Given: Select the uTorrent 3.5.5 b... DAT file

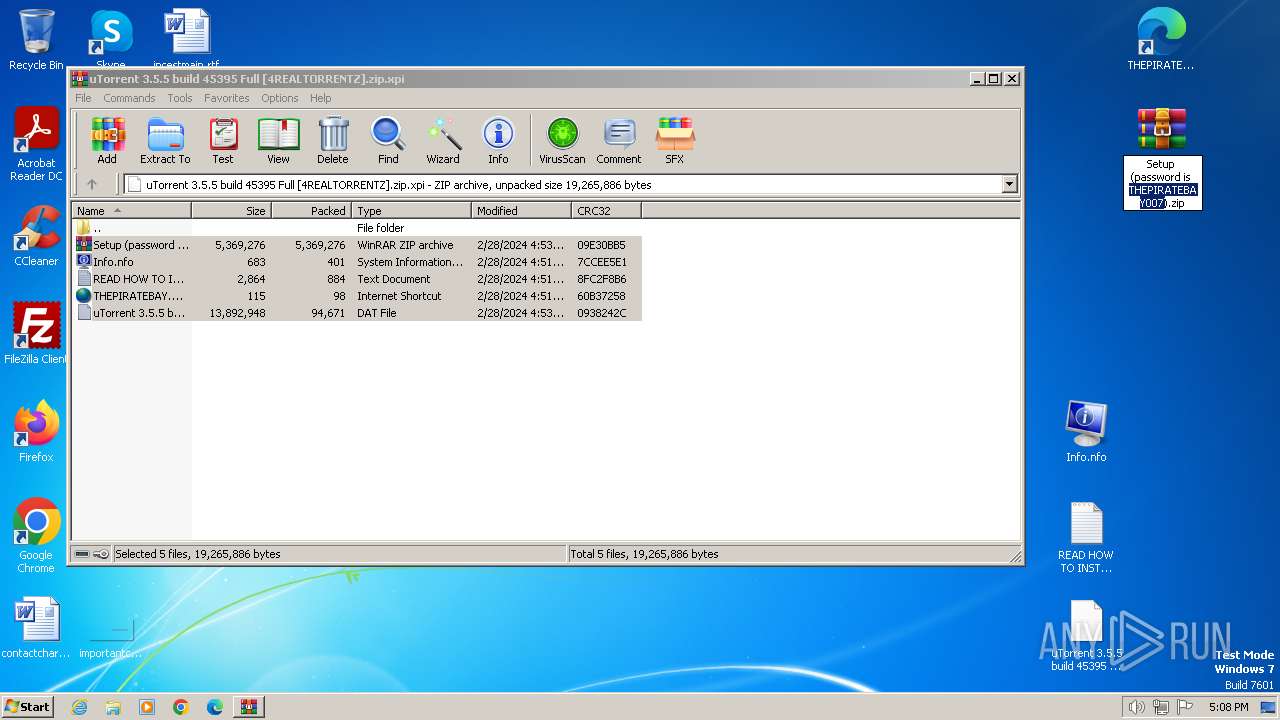Looking at the screenshot, I should click(356, 313).
